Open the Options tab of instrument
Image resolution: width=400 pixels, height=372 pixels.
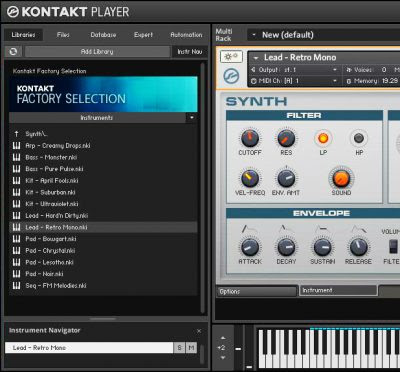click(x=256, y=291)
